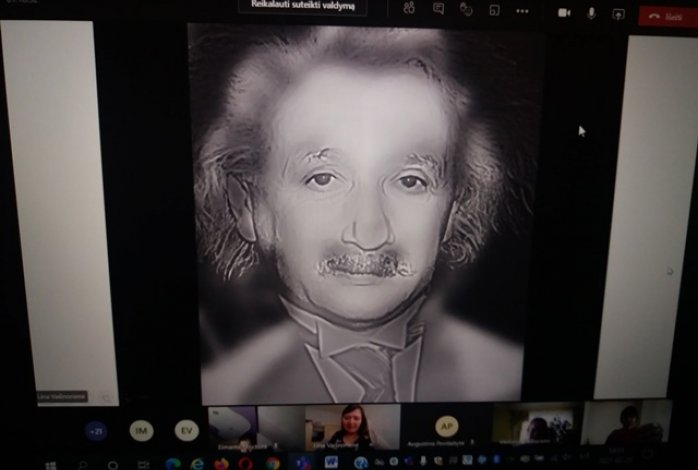This screenshot has height=470, width=698.
Task: Select the EV participant avatar
Action: coord(186,430)
